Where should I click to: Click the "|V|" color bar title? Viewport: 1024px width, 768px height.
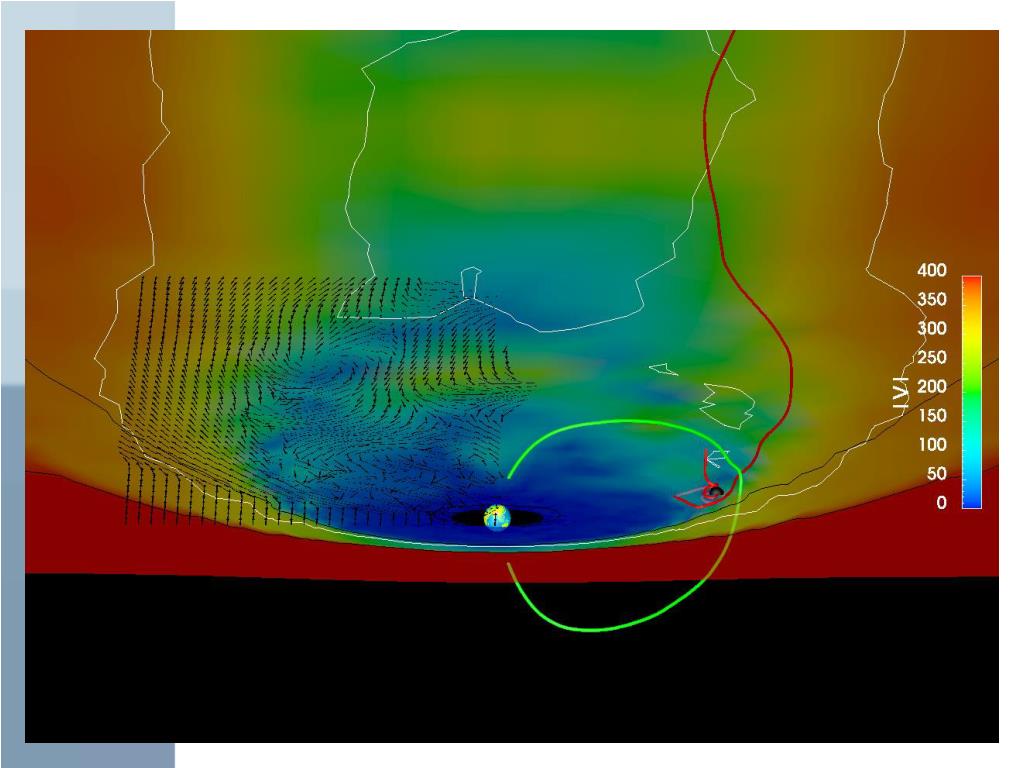pos(901,392)
